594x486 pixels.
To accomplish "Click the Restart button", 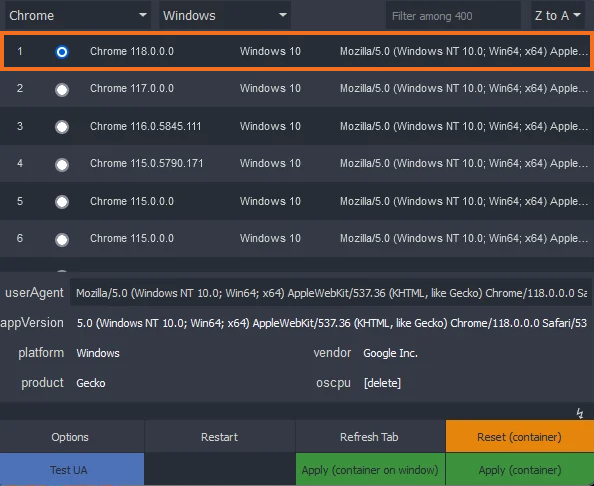I will (x=219, y=436).
